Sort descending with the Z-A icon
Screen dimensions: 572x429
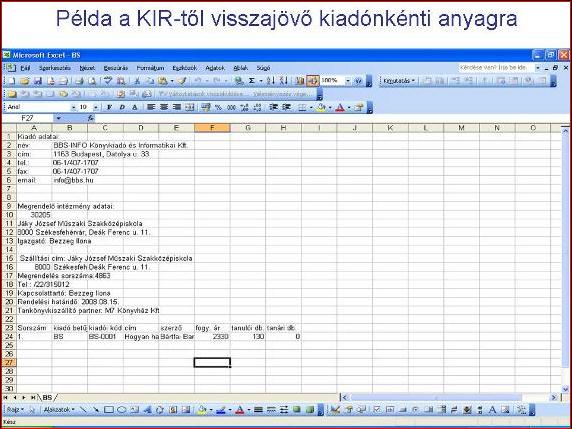point(283,81)
